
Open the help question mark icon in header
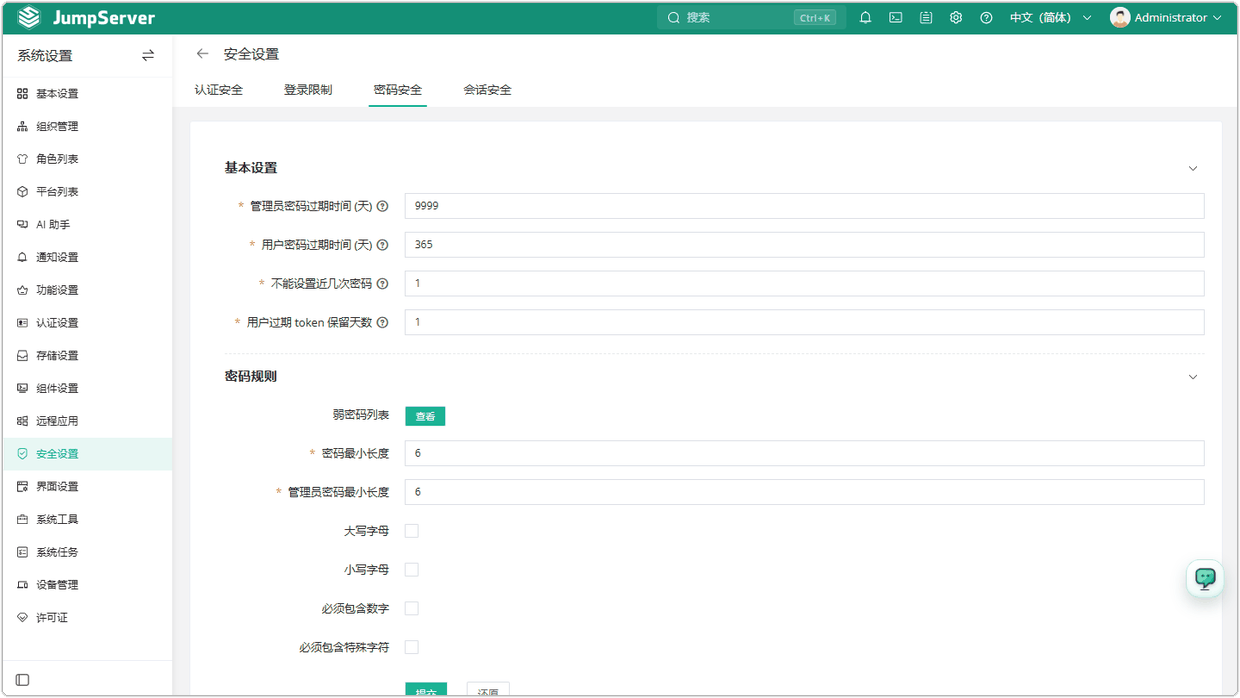986,18
